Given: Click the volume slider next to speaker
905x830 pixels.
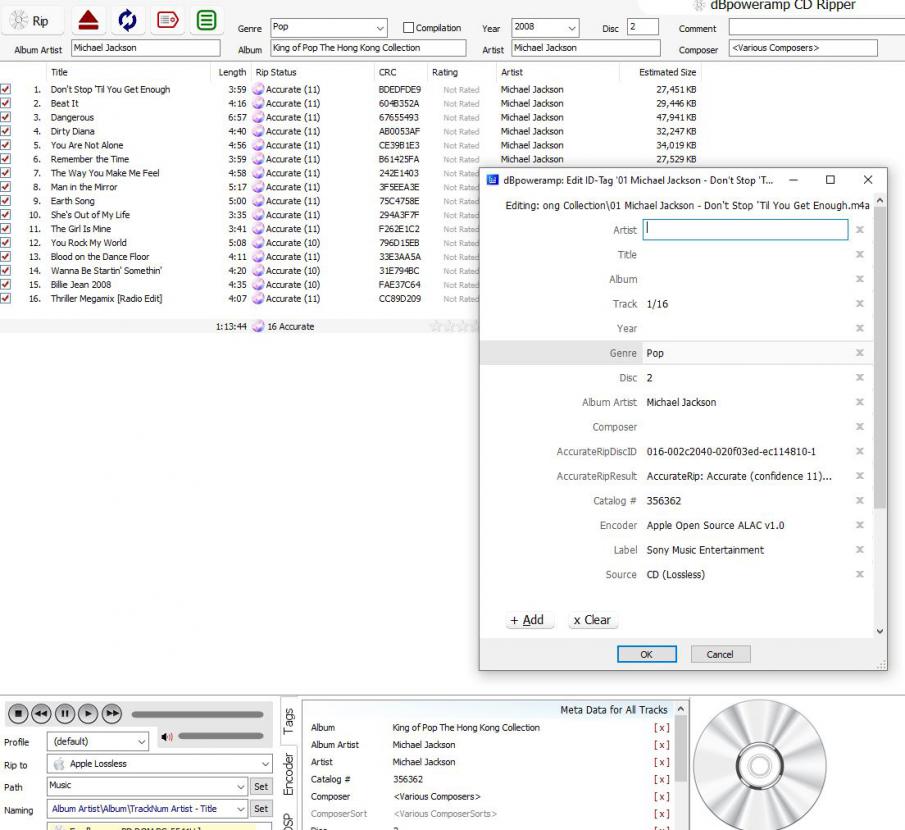Looking at the screenshot, I should [x=220, y=737].
